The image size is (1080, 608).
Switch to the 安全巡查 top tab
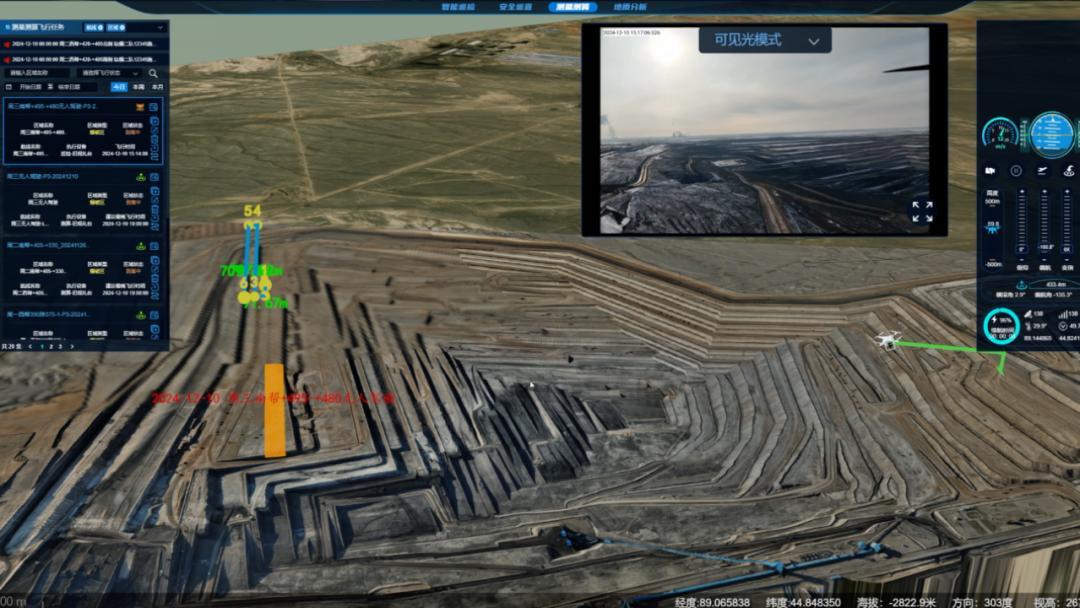coord(515,7)
